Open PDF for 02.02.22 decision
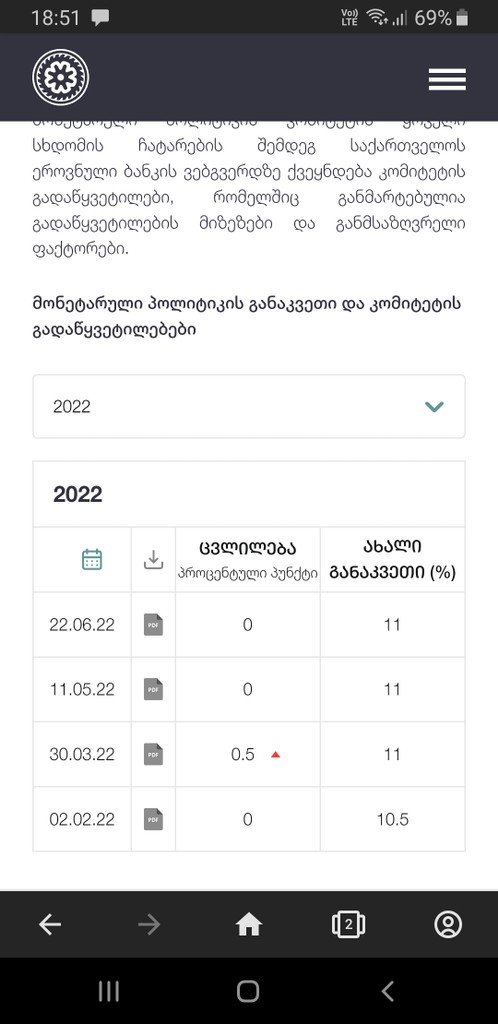498x1024 pixels. pyautogui.click(x=153, y=819)
